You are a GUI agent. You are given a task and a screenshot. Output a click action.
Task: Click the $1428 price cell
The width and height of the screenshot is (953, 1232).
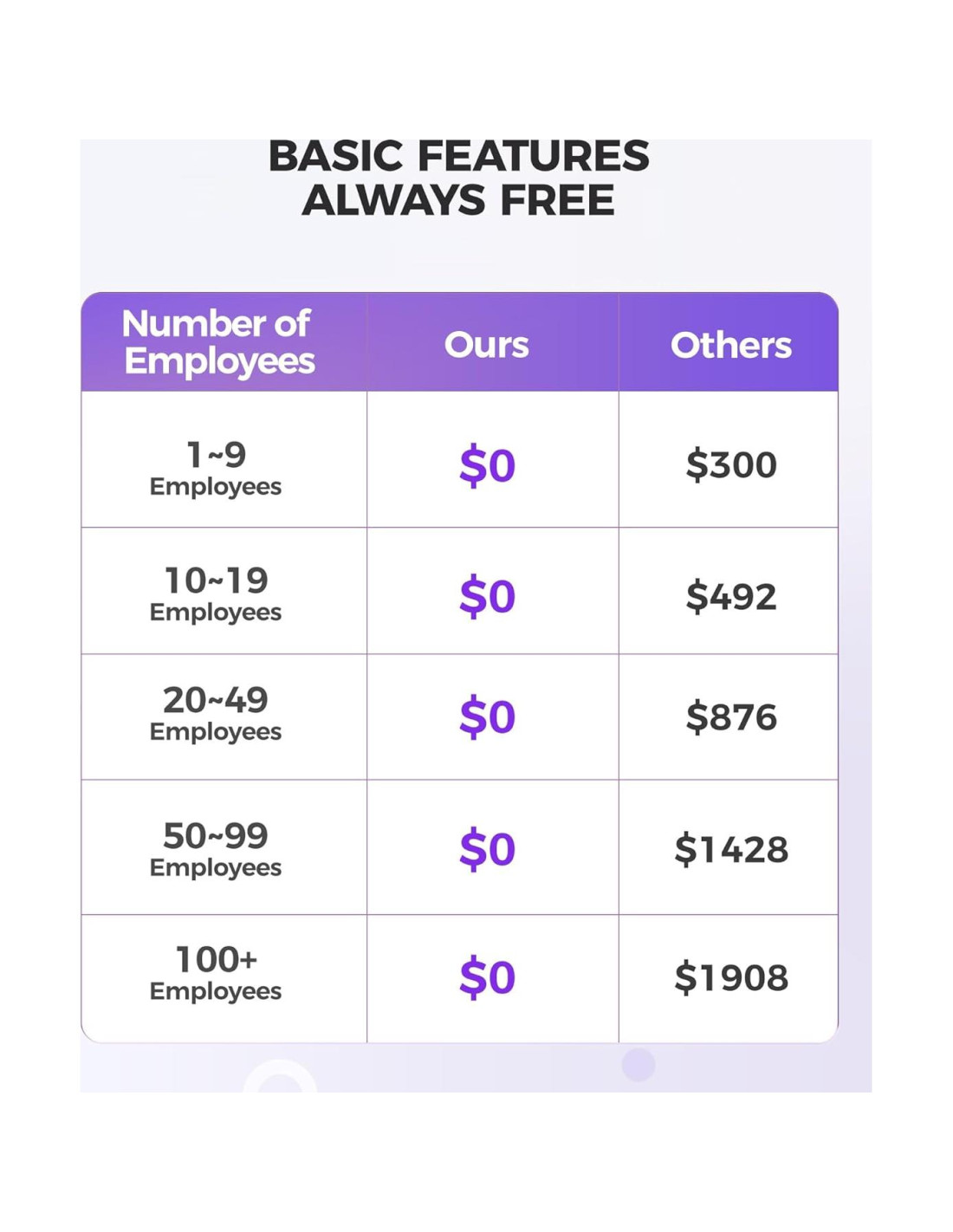pos(730,849)
